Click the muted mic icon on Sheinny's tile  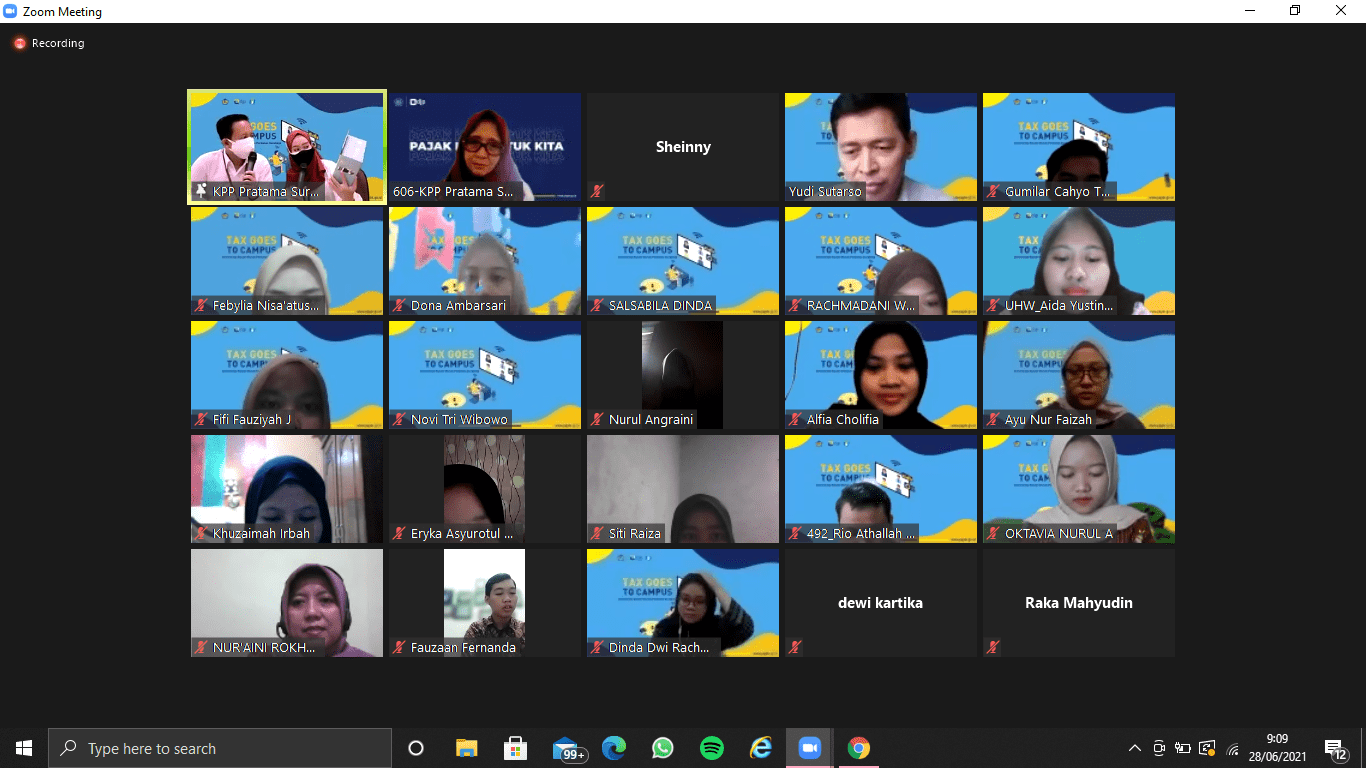597,191
